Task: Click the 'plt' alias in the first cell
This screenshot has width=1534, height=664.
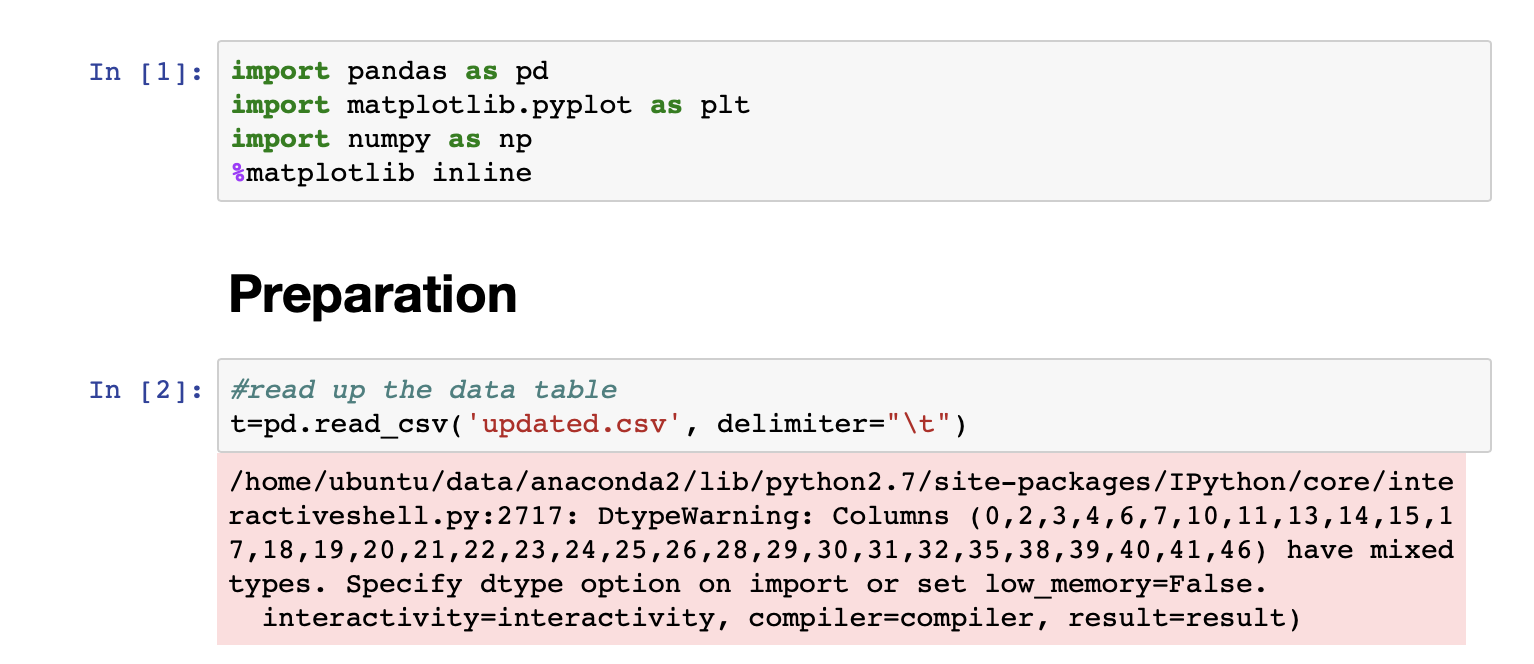Action: (x=725, y=105)
